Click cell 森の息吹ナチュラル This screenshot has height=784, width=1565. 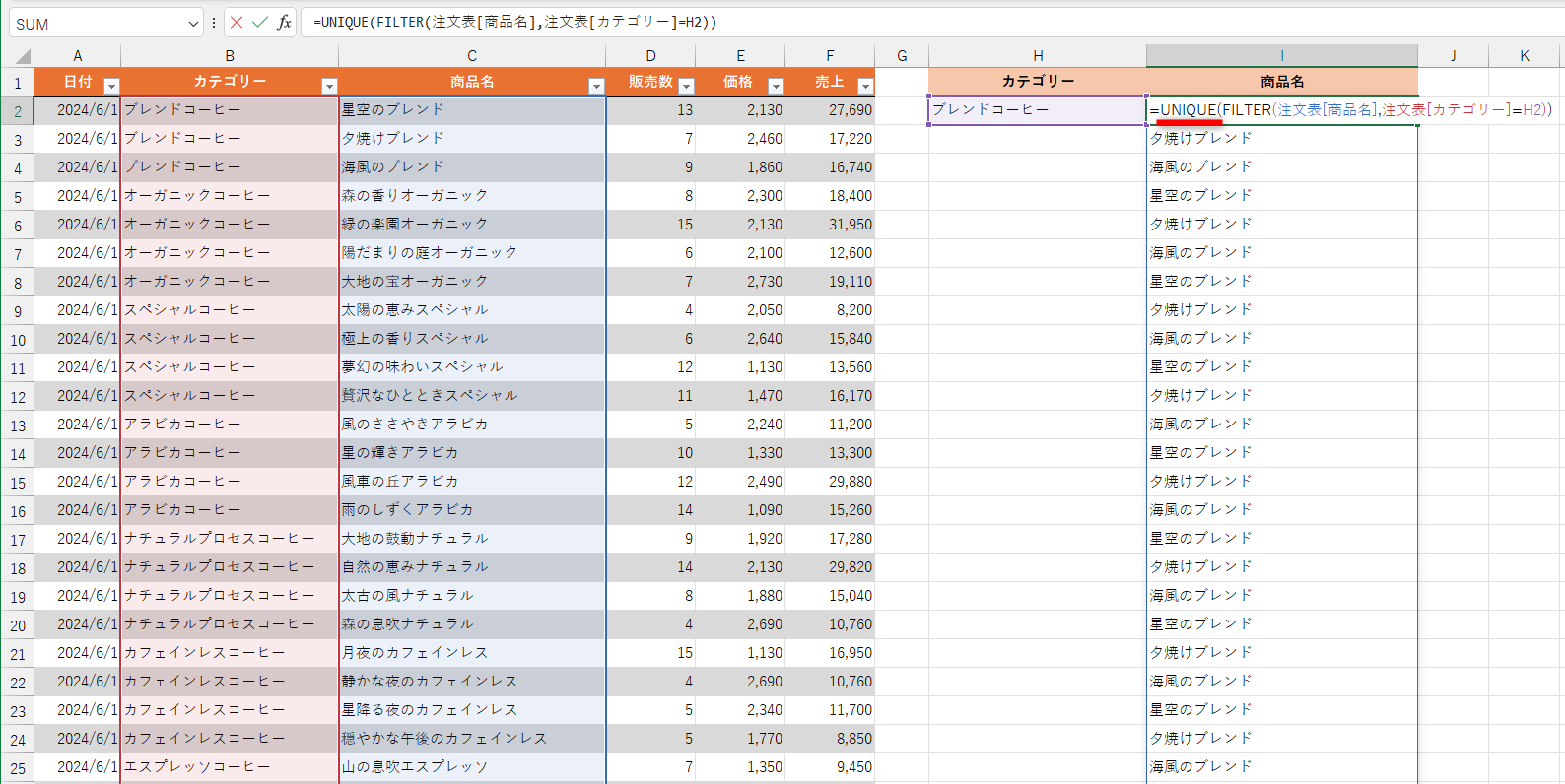point(472,624)
